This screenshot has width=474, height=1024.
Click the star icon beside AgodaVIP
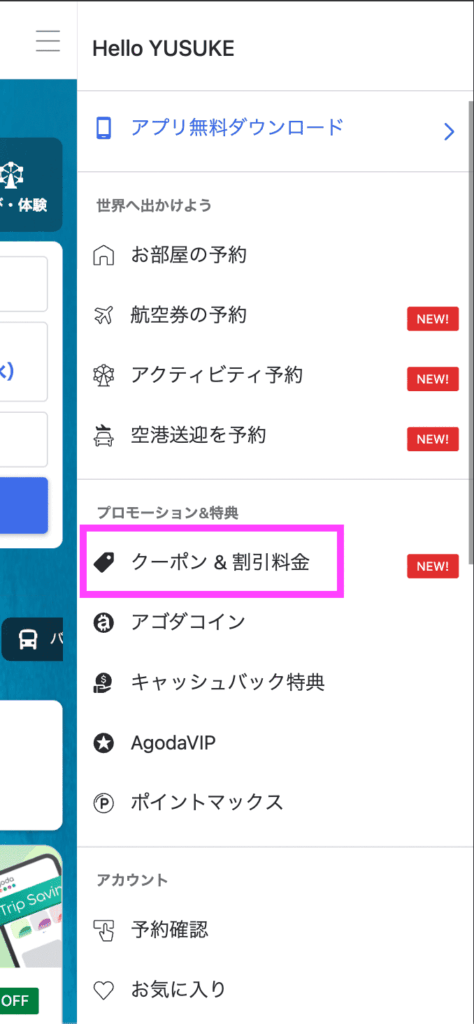[x=104, y=743]
